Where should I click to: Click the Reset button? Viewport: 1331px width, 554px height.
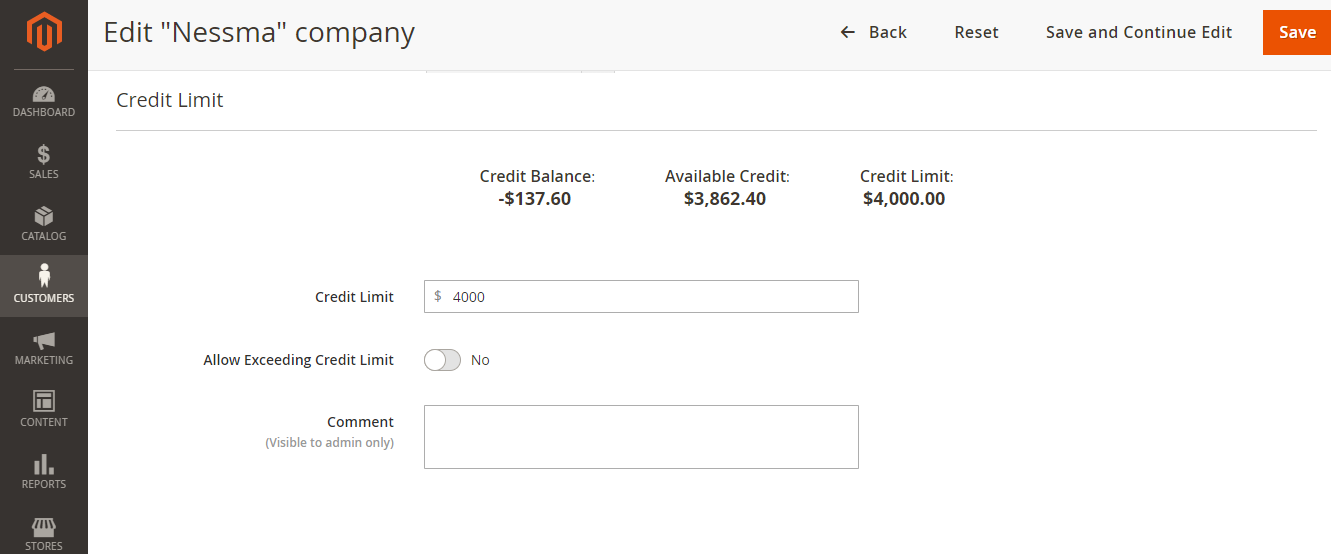tap(976, 32)
